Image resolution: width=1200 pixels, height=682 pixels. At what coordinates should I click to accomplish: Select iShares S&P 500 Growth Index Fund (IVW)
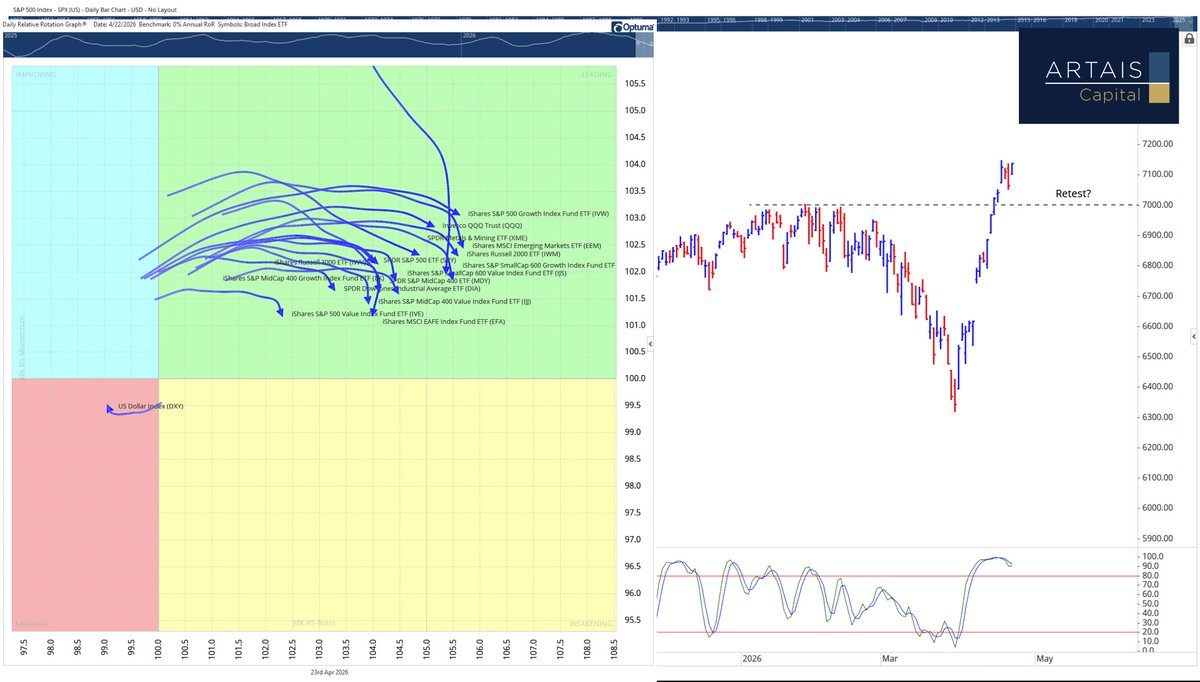(x=538, y=214)
